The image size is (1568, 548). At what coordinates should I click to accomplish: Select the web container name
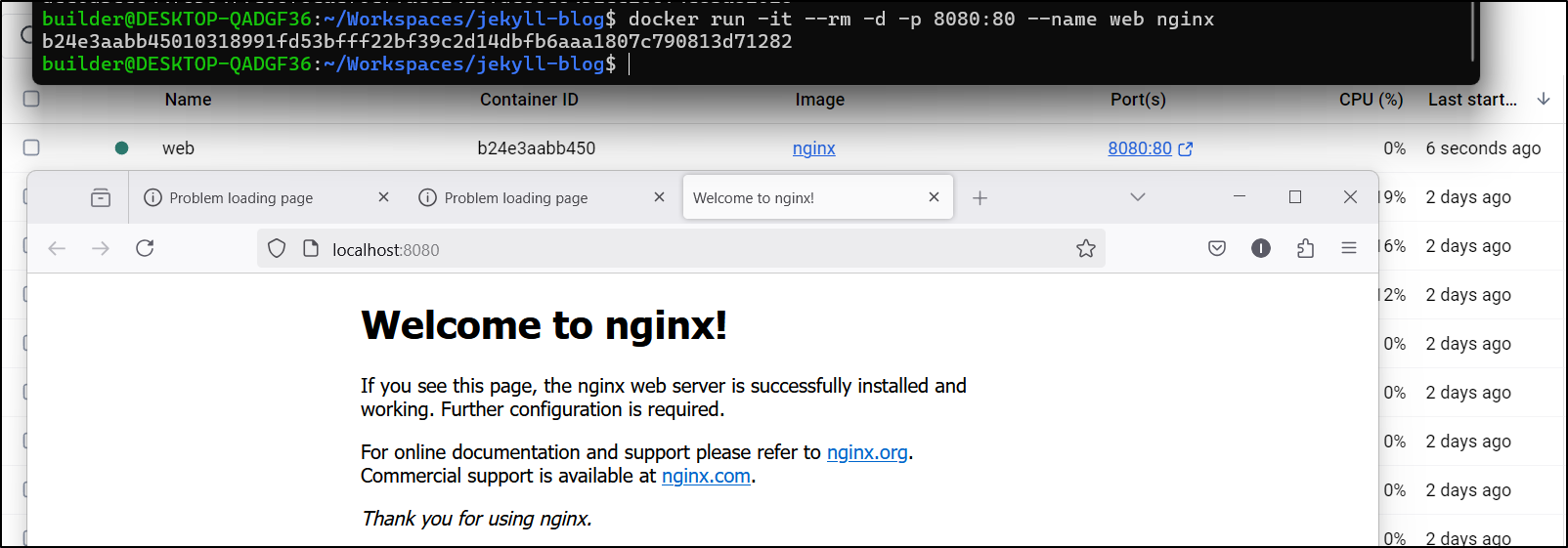pyautogui.click(x=178, y=148)
